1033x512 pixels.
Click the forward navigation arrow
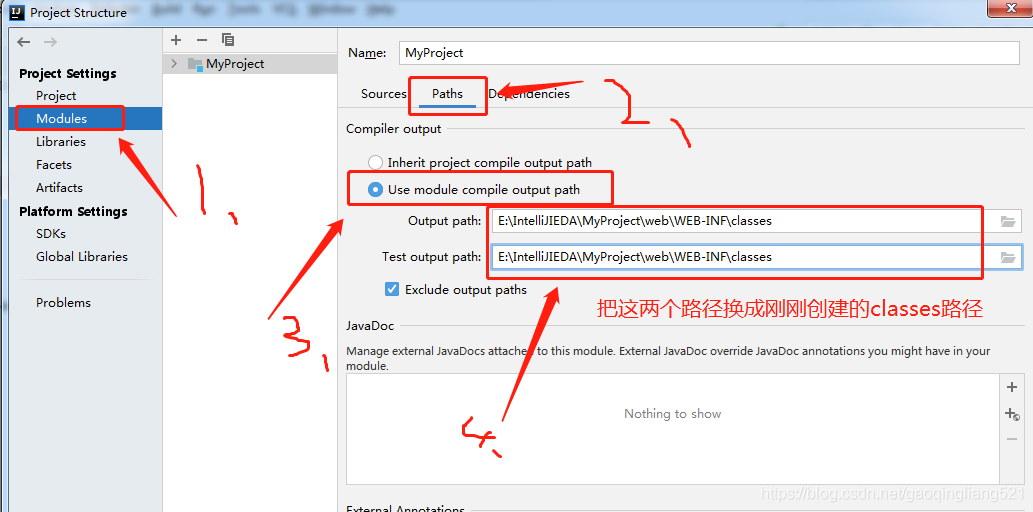click(50, 42)
